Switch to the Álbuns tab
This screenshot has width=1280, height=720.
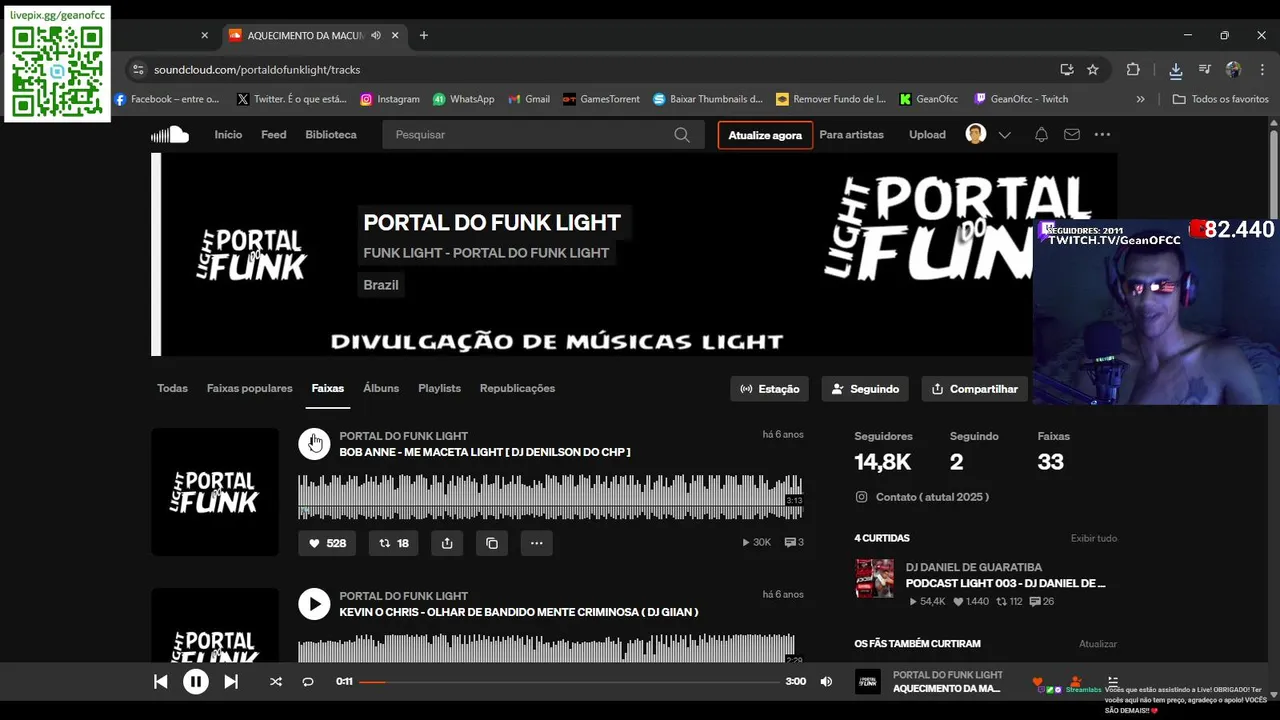(x=381, y=388)
